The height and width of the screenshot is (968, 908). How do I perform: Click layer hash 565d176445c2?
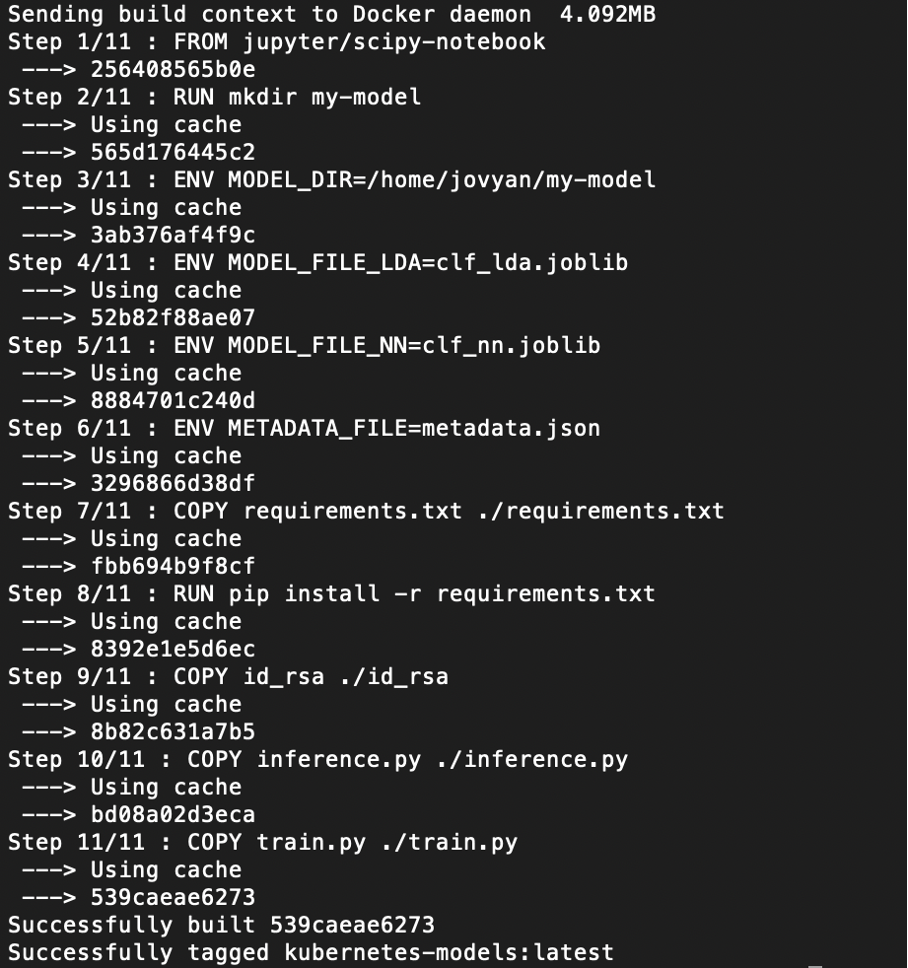(x=172, y=152)
